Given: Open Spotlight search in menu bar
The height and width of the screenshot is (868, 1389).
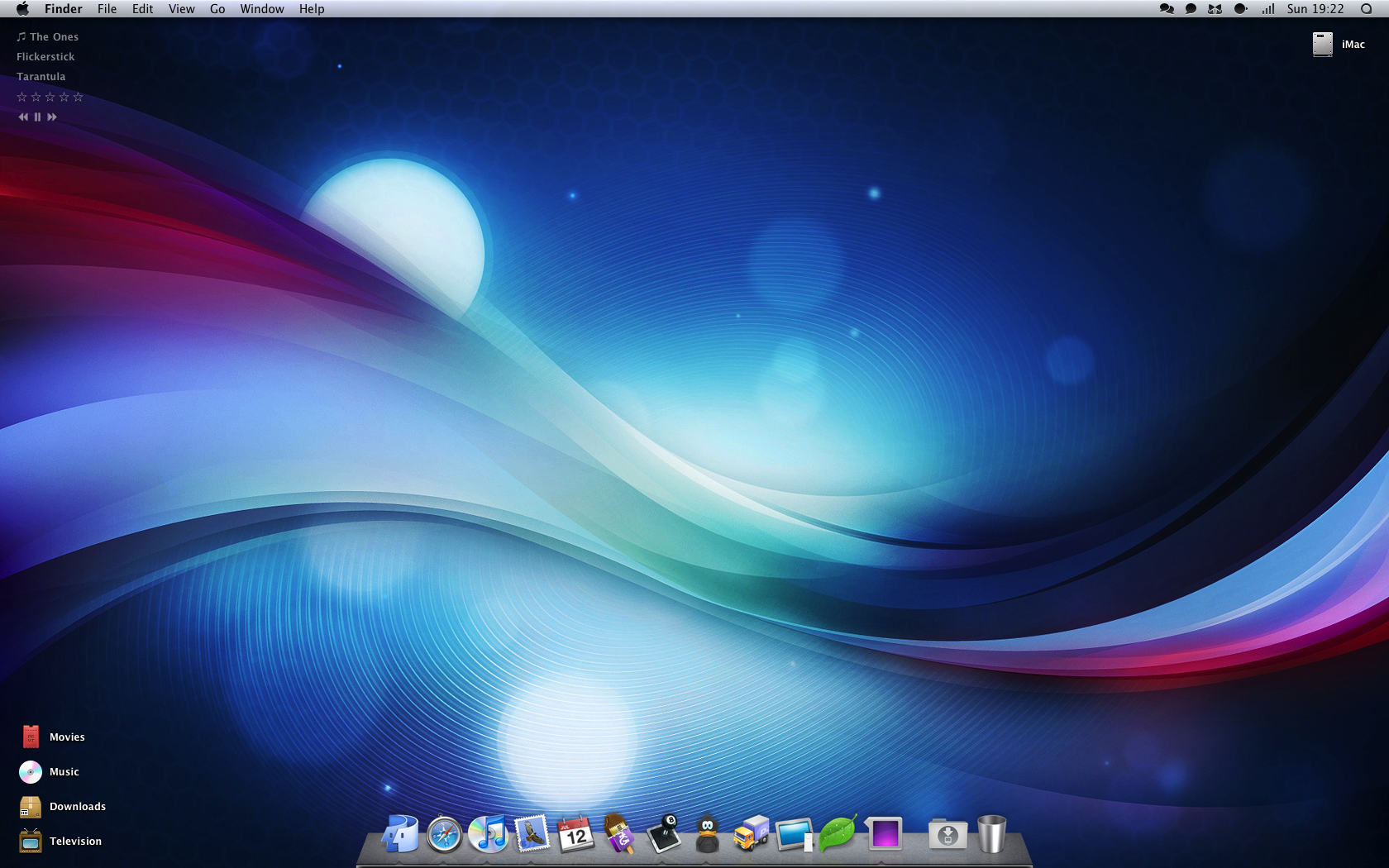Looking at the screenshot, I should [1366, 9].
